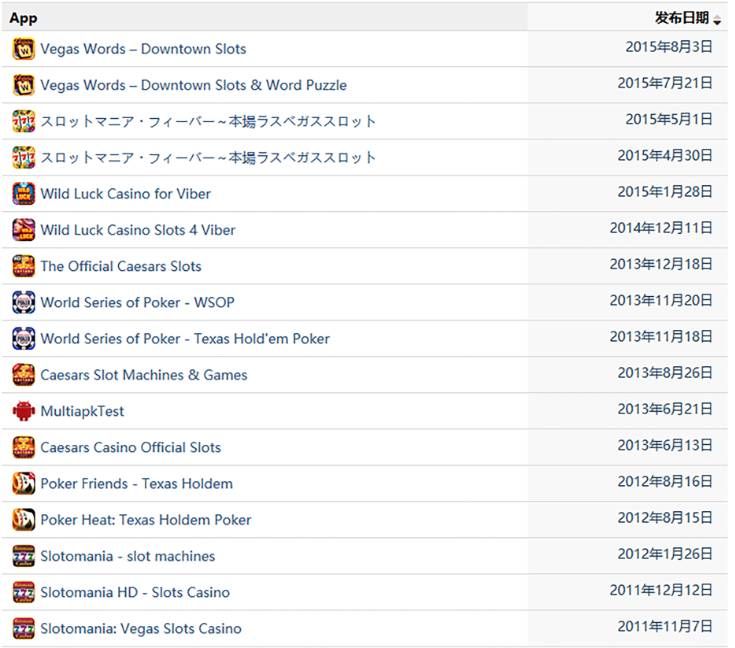Open Vegas Words – Downtown Slots link

click(x=143, y=49)
